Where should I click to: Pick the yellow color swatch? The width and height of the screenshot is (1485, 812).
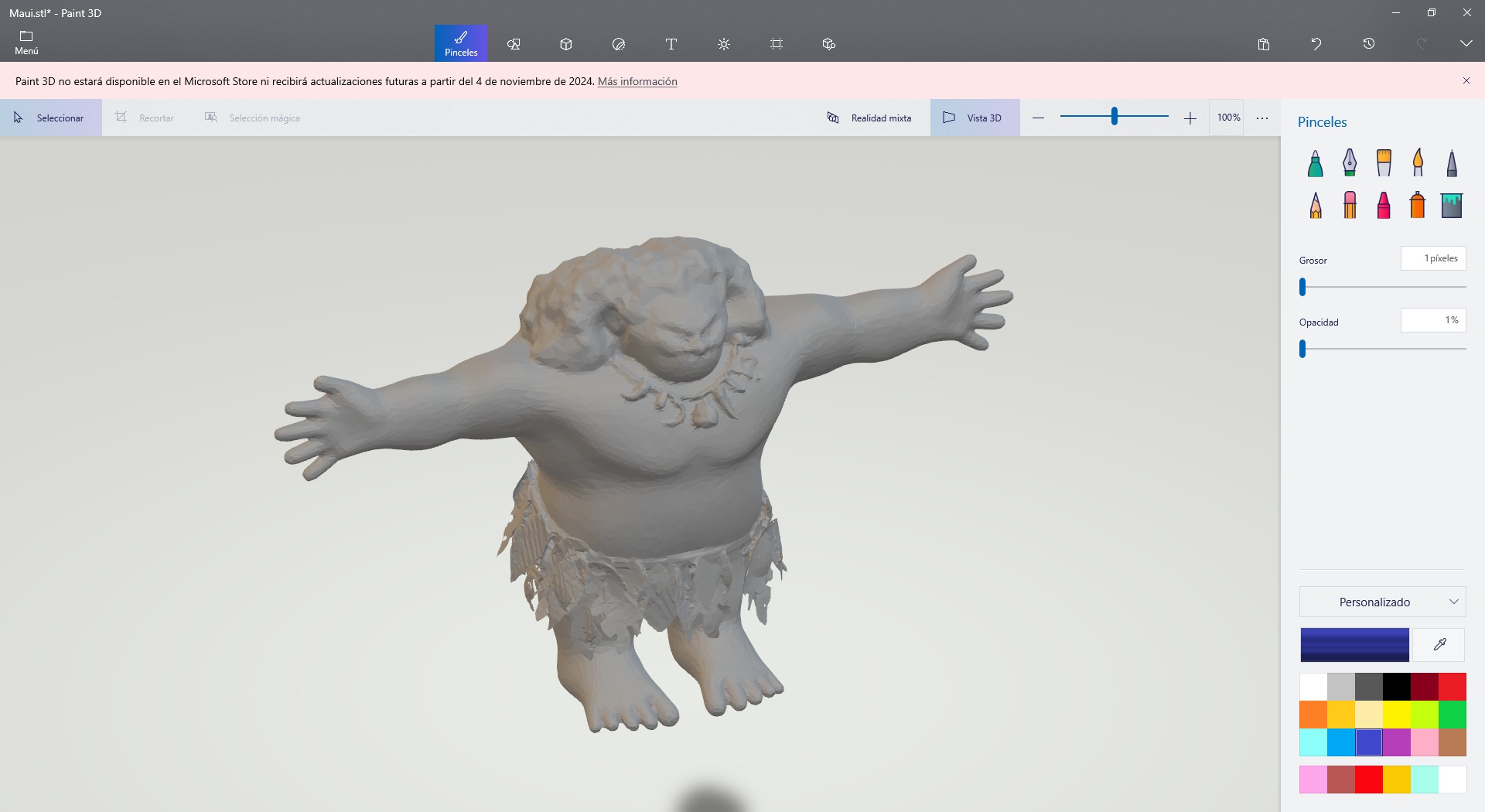coord(1397,715)
